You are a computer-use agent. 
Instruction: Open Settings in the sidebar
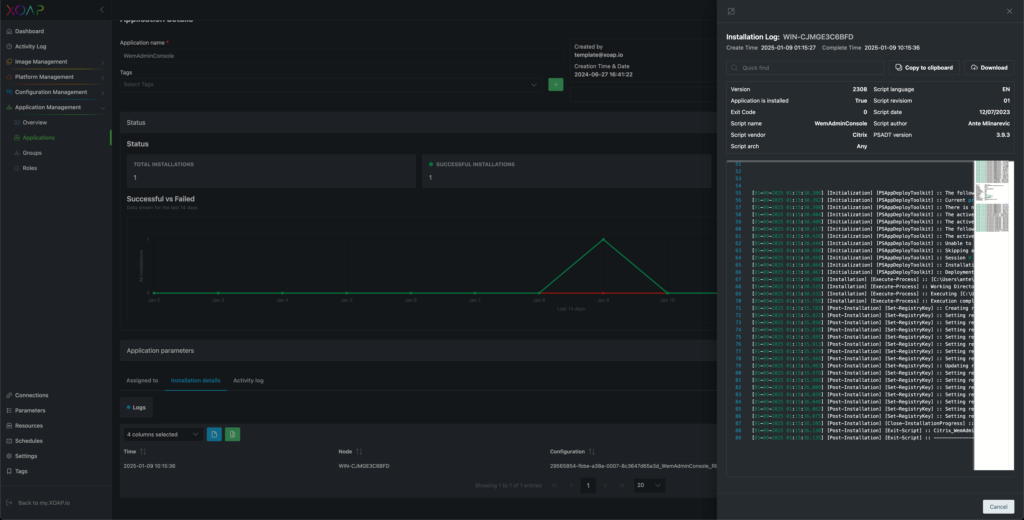pyautogui.click(x=26, y=456)
